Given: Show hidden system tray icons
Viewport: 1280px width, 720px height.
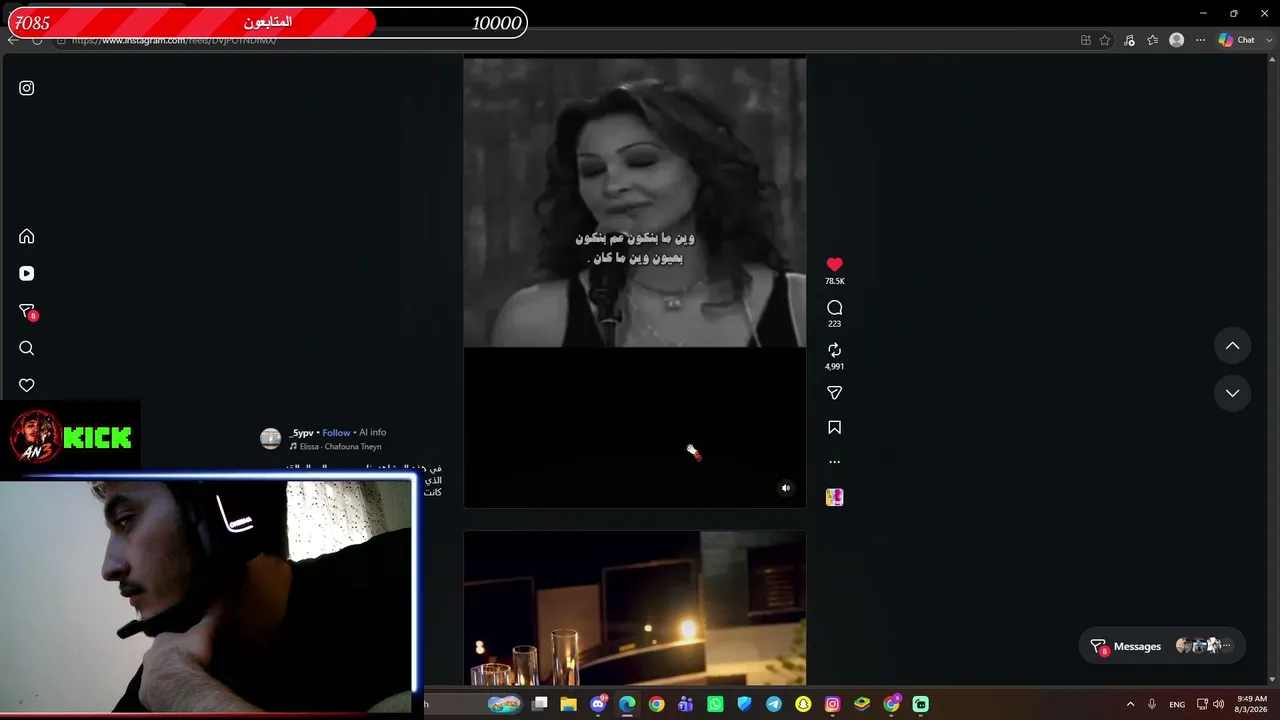Looking at the screenshot, I should [x=1130, y=704].
